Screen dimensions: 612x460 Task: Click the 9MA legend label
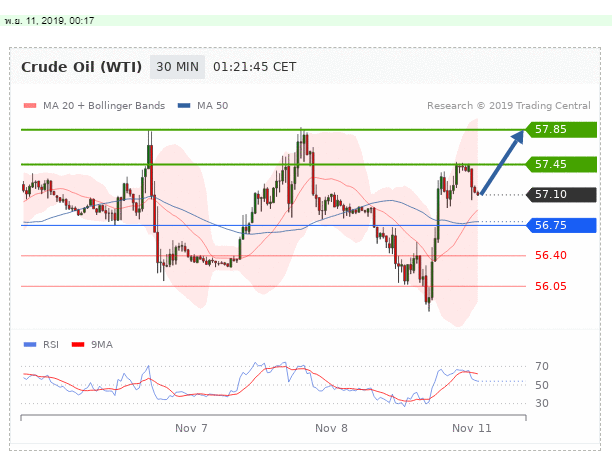point(102,345)
